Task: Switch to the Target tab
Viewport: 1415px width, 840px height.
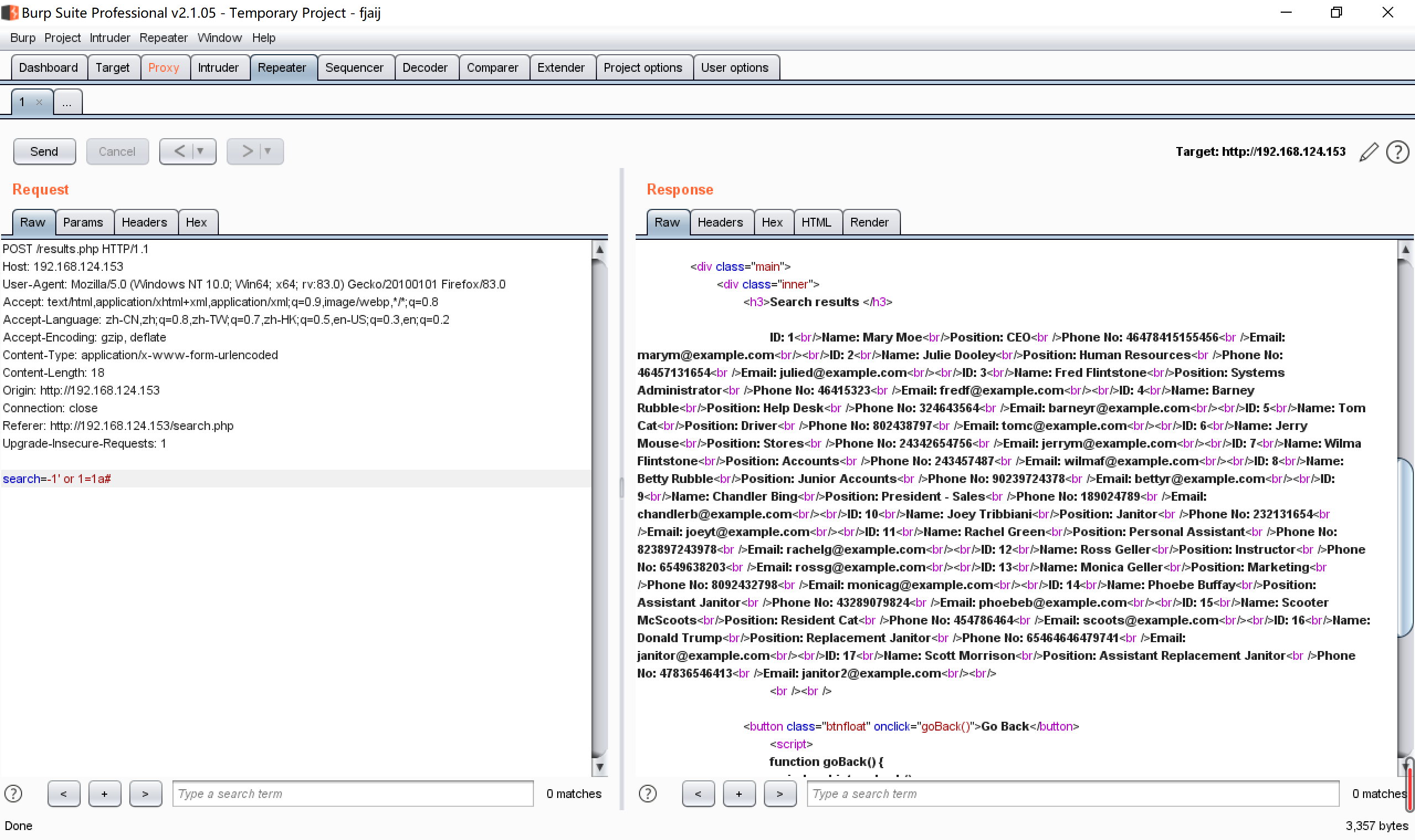Action: [x=113, y=68]
